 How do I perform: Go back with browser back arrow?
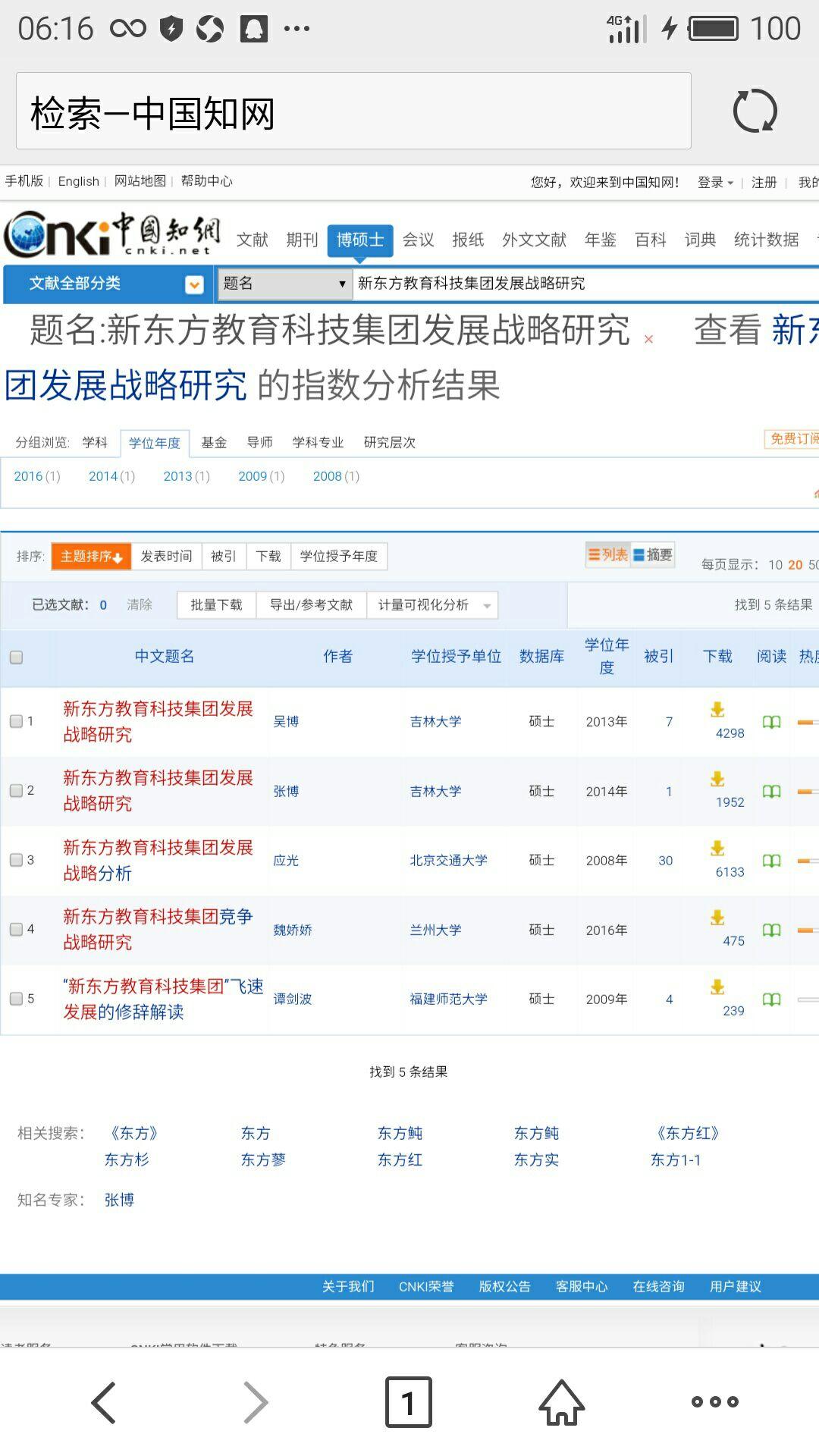[104, 1402]
